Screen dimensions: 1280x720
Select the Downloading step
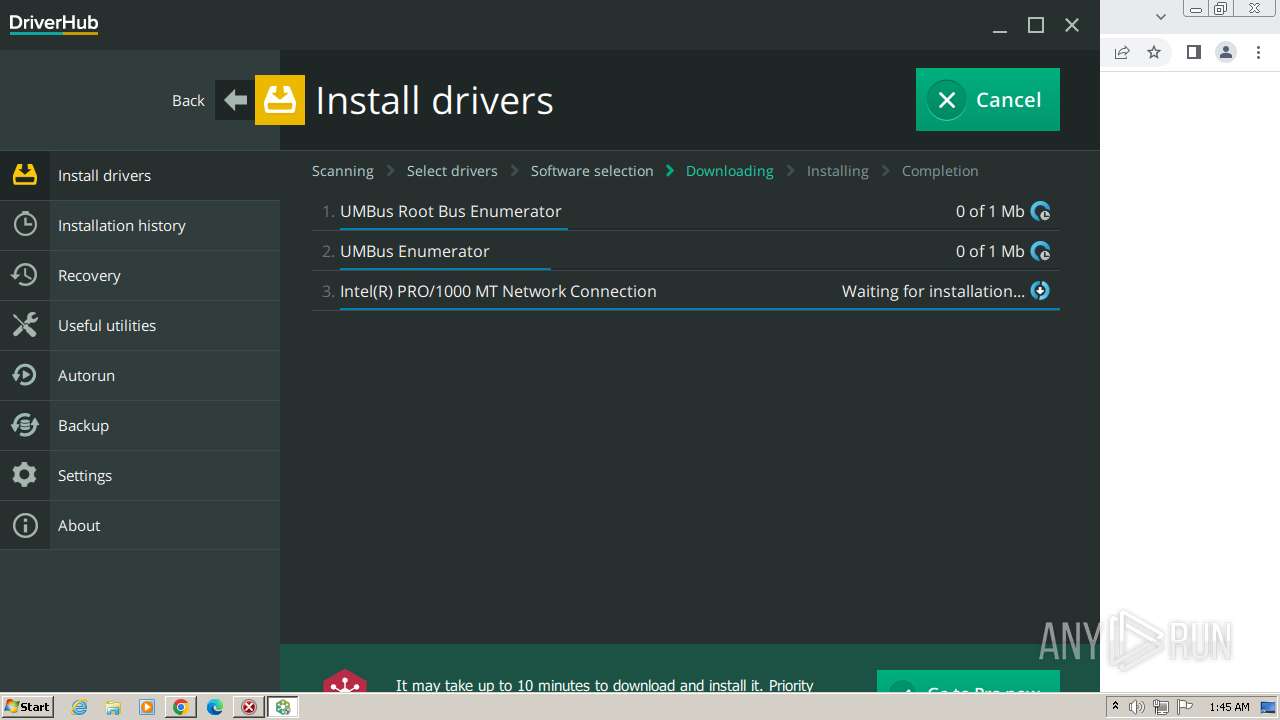[729, 171]
